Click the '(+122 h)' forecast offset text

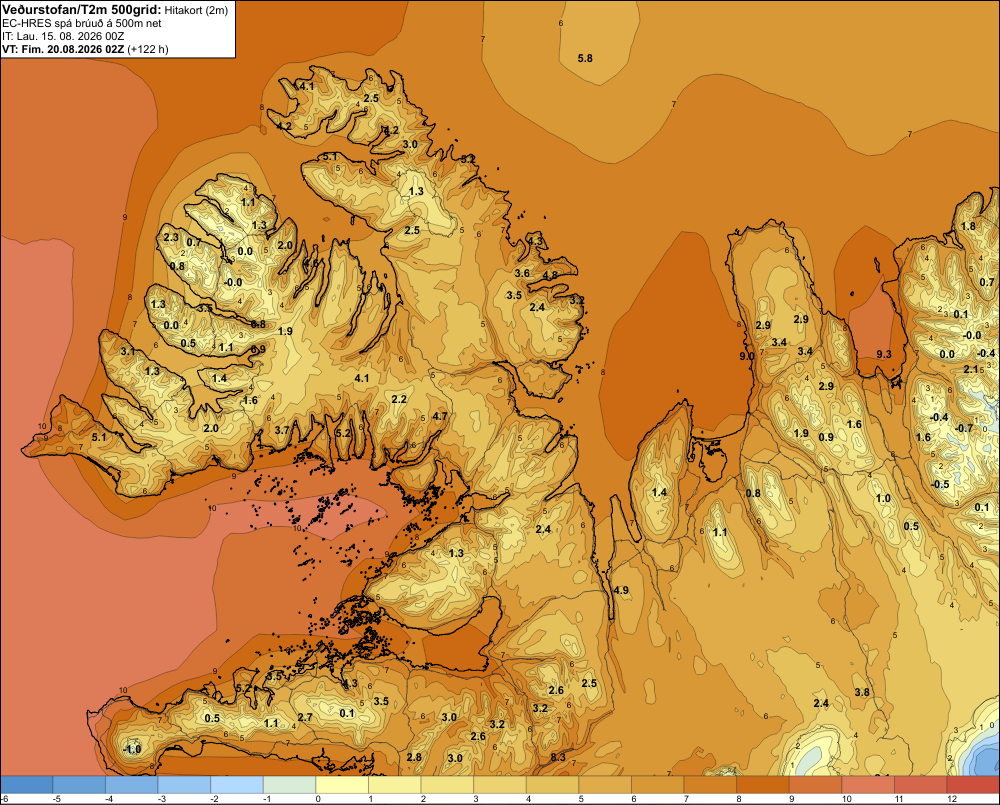click(x=148, y=49)
